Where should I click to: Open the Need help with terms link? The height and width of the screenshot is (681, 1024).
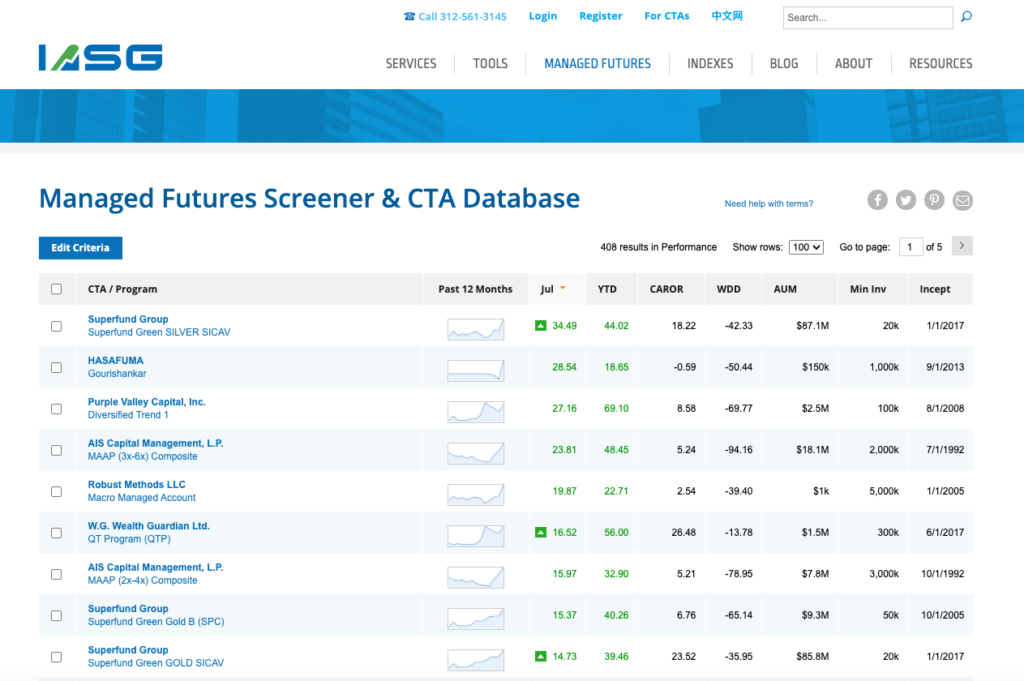click(768, 204)
